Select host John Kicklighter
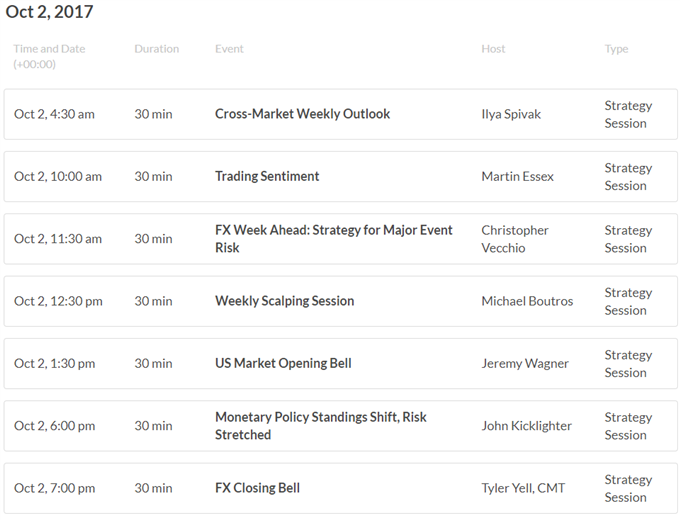The width and height of the screenshot is (680, 520). tap(526, 426)
